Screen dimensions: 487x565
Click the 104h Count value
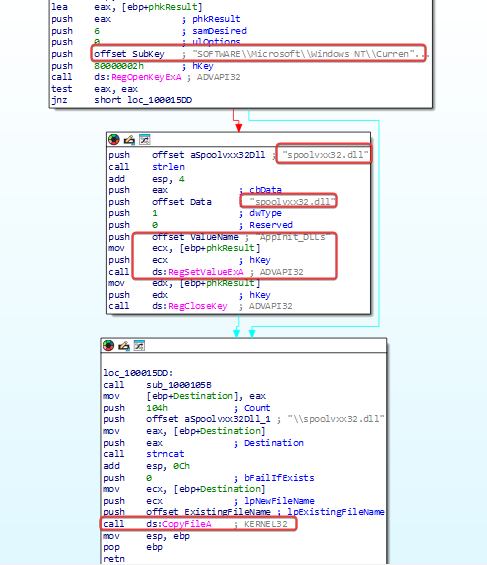coord(157,408)
